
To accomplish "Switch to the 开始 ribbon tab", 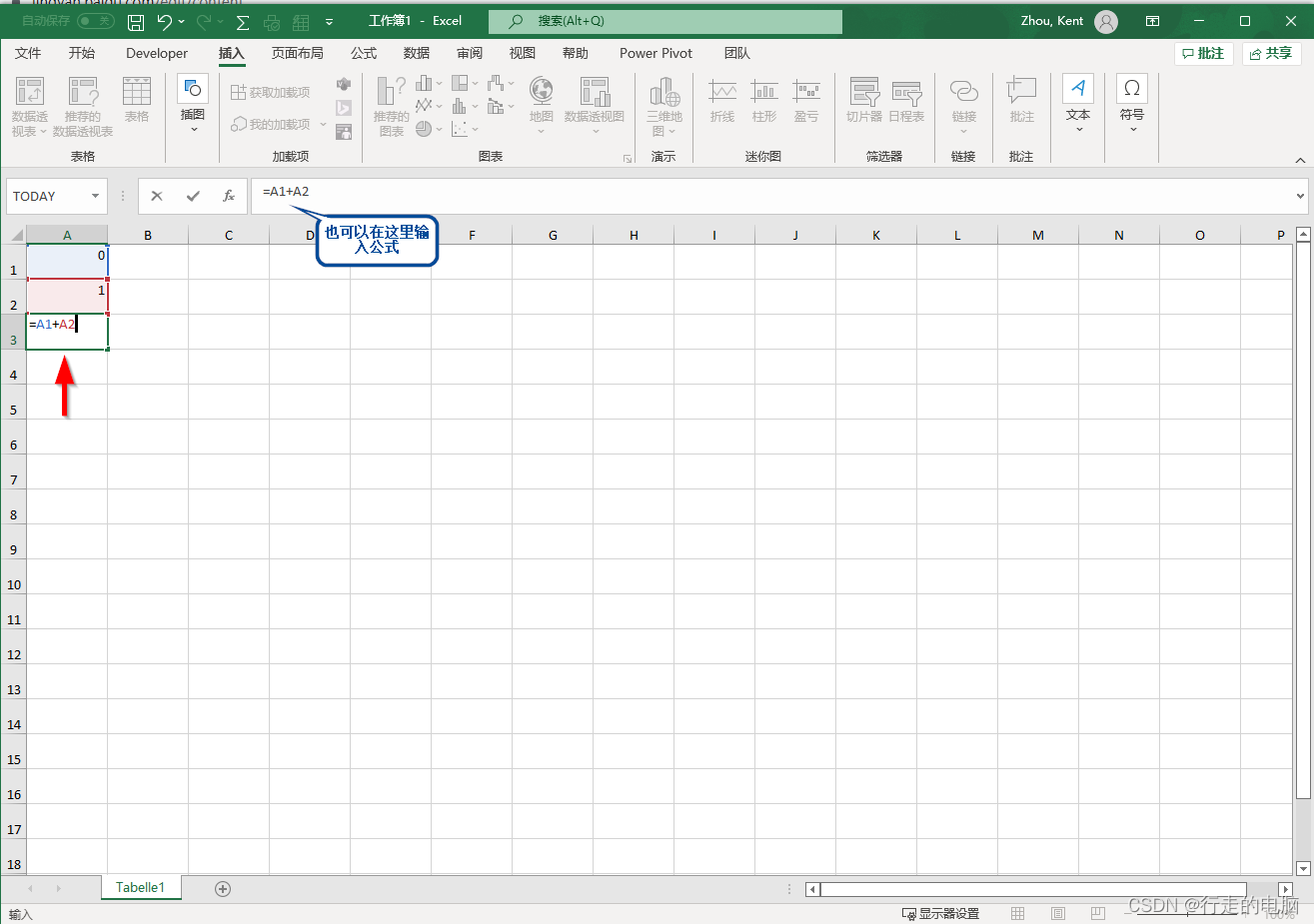I will coord(82,53).
